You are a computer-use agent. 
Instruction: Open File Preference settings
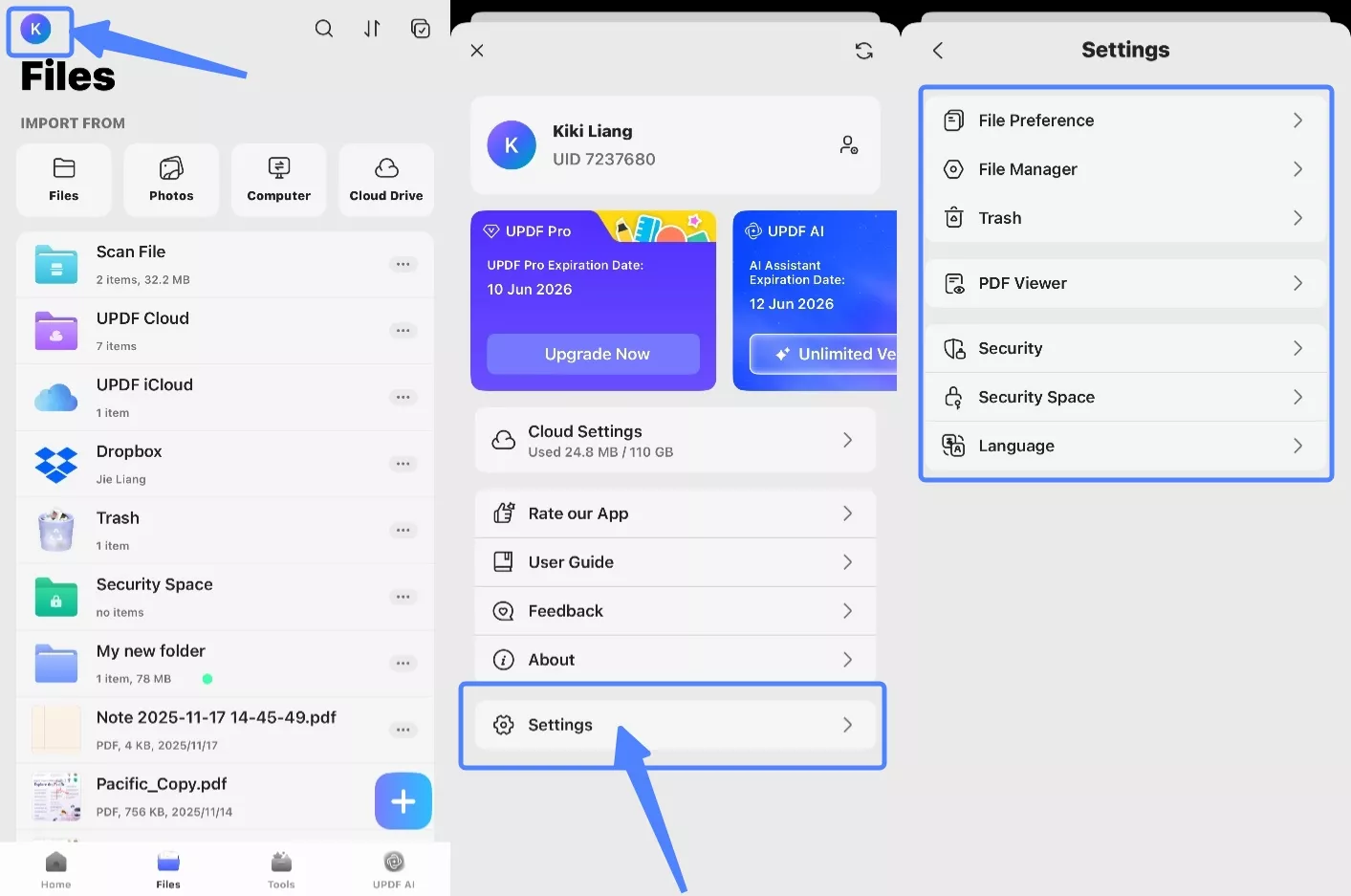(1126, 120)
